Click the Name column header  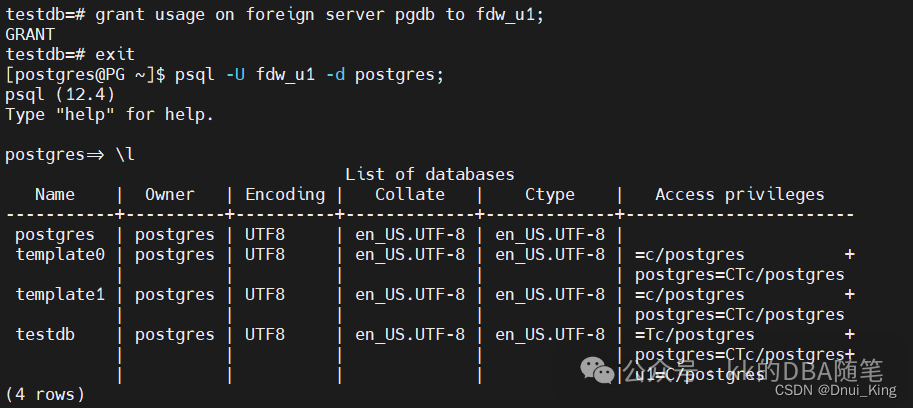coord(55,194)
